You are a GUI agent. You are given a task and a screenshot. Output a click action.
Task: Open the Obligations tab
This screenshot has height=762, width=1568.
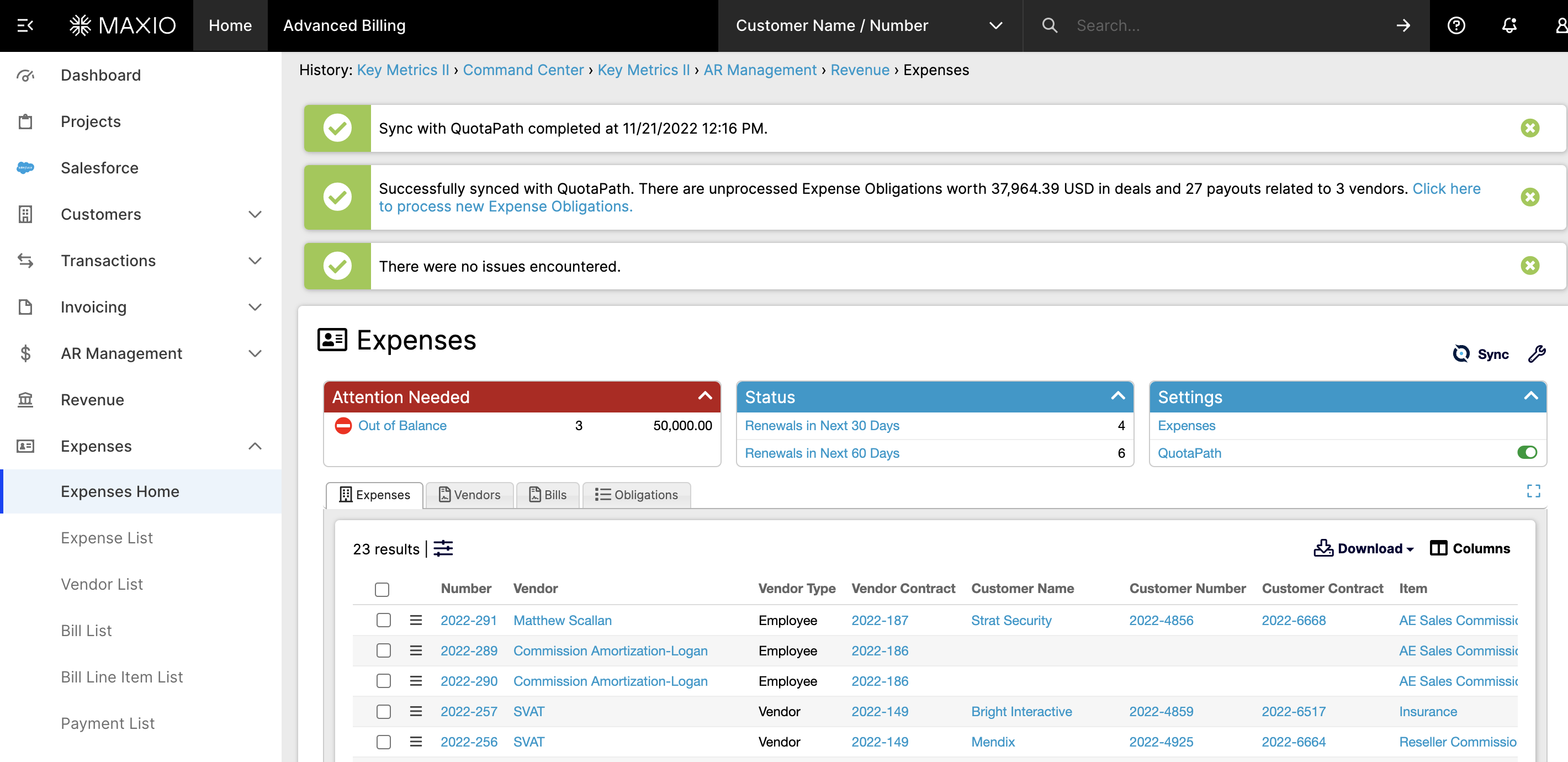click(x=636, y=495)
